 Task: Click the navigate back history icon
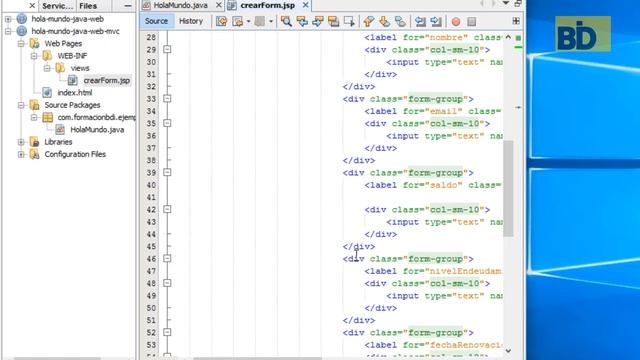(237, 21)
